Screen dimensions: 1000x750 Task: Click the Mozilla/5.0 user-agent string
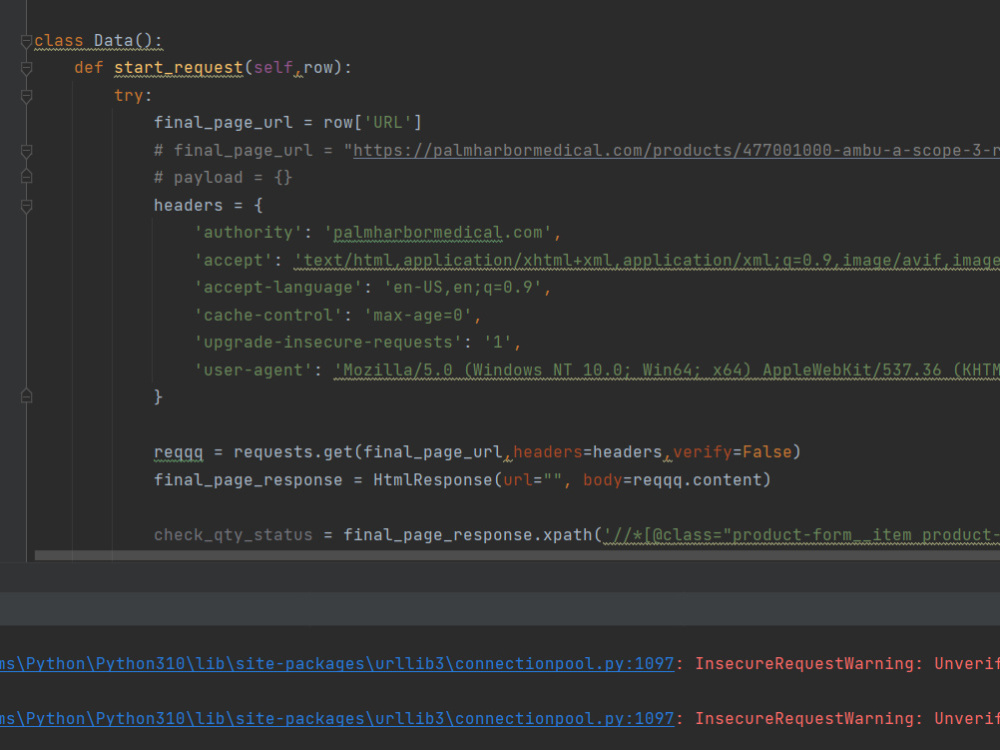667,370
